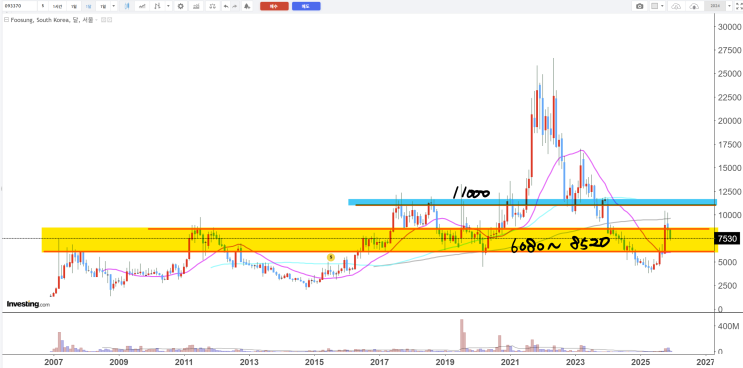Click the chart type bars icon

pyautogui.click(x=157, y=6)
